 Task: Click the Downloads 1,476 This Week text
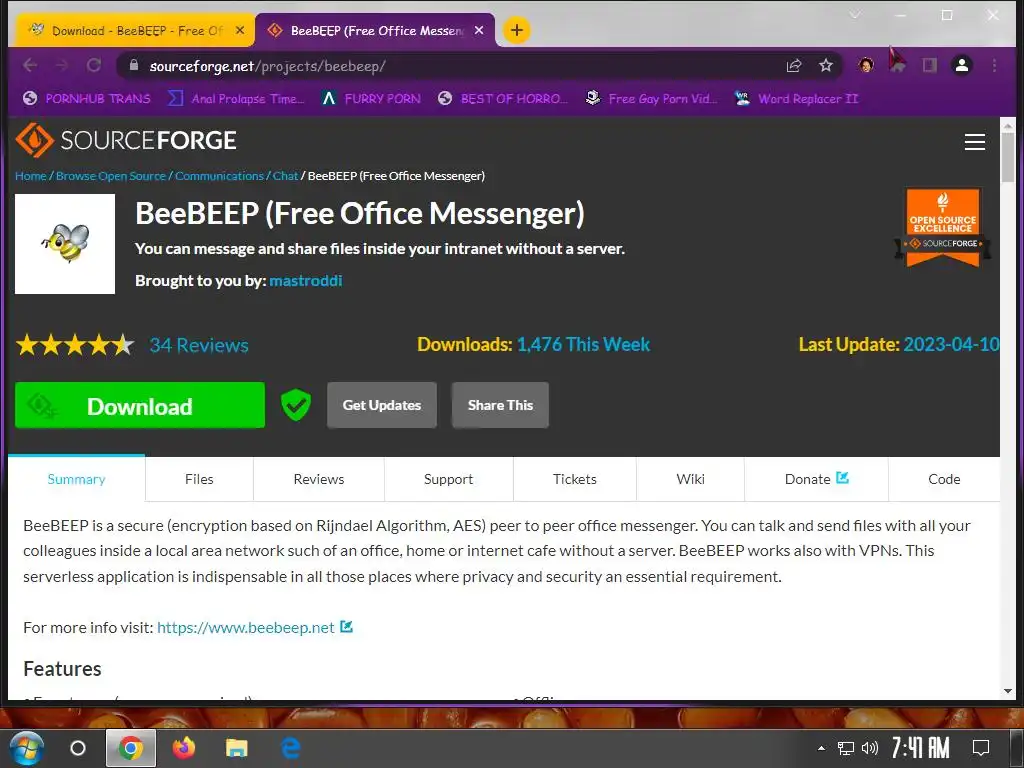point(534,344)
